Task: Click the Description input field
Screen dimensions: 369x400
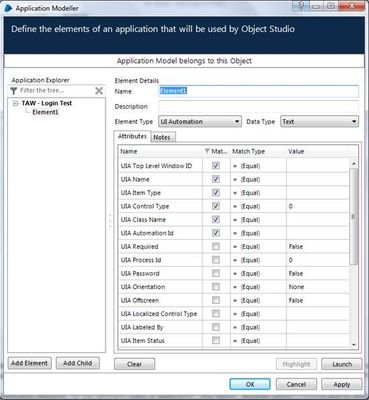Action: [259, 107]
